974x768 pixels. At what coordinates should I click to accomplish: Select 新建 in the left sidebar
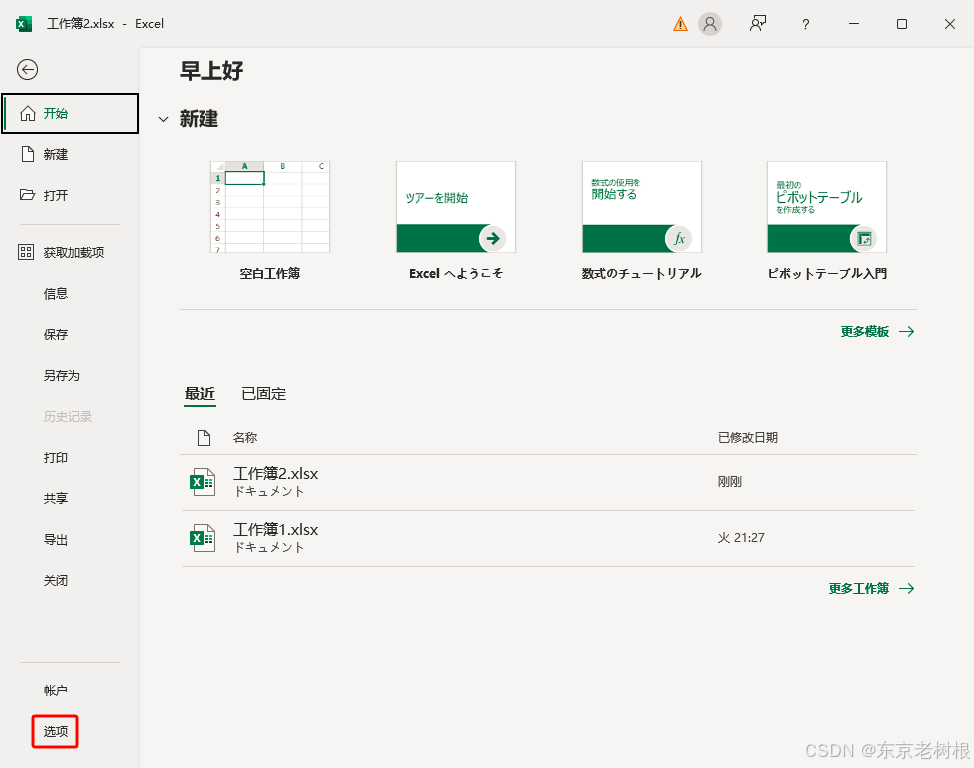click(70, 154)
